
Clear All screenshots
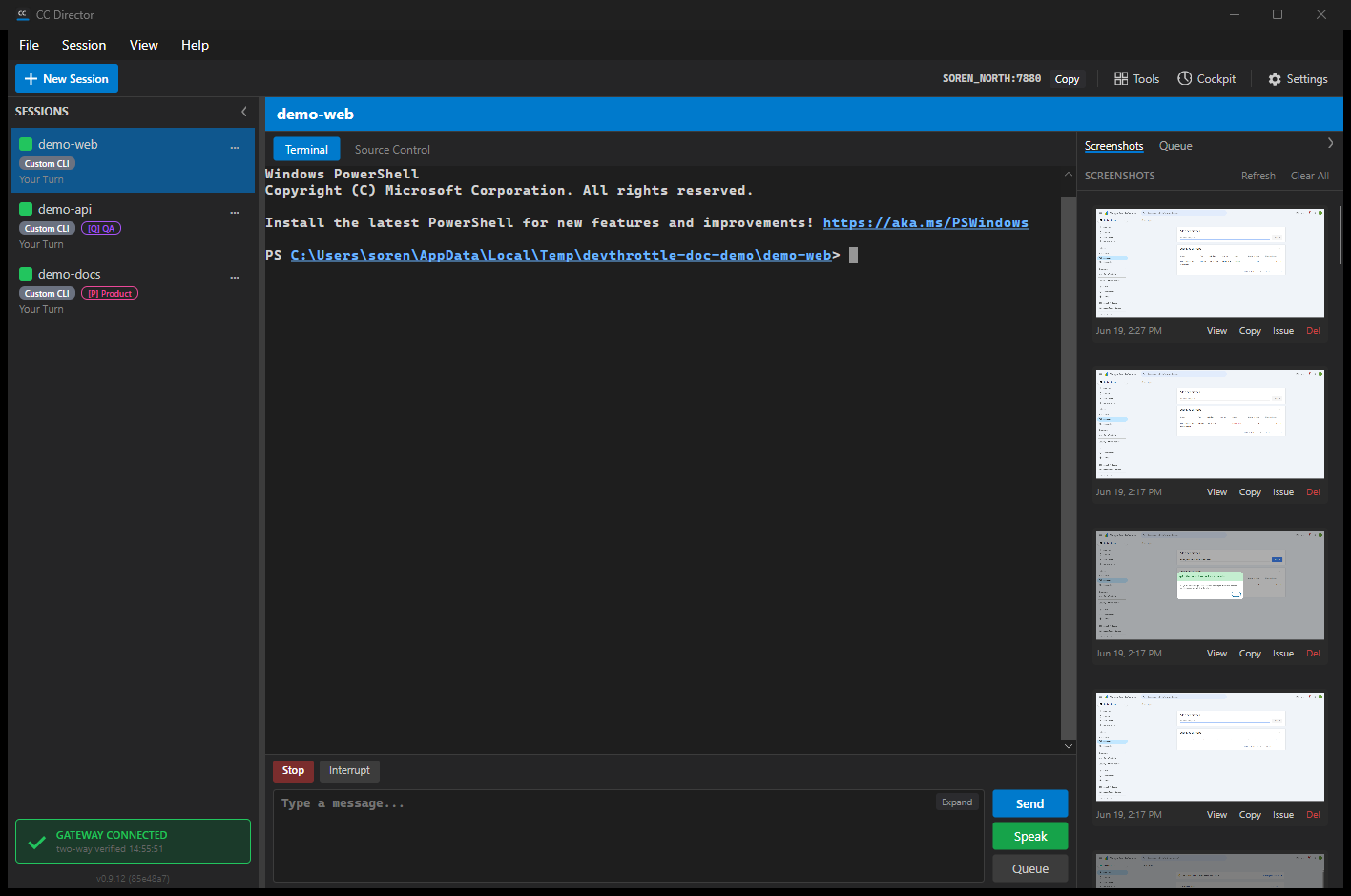coord(1309,176)
